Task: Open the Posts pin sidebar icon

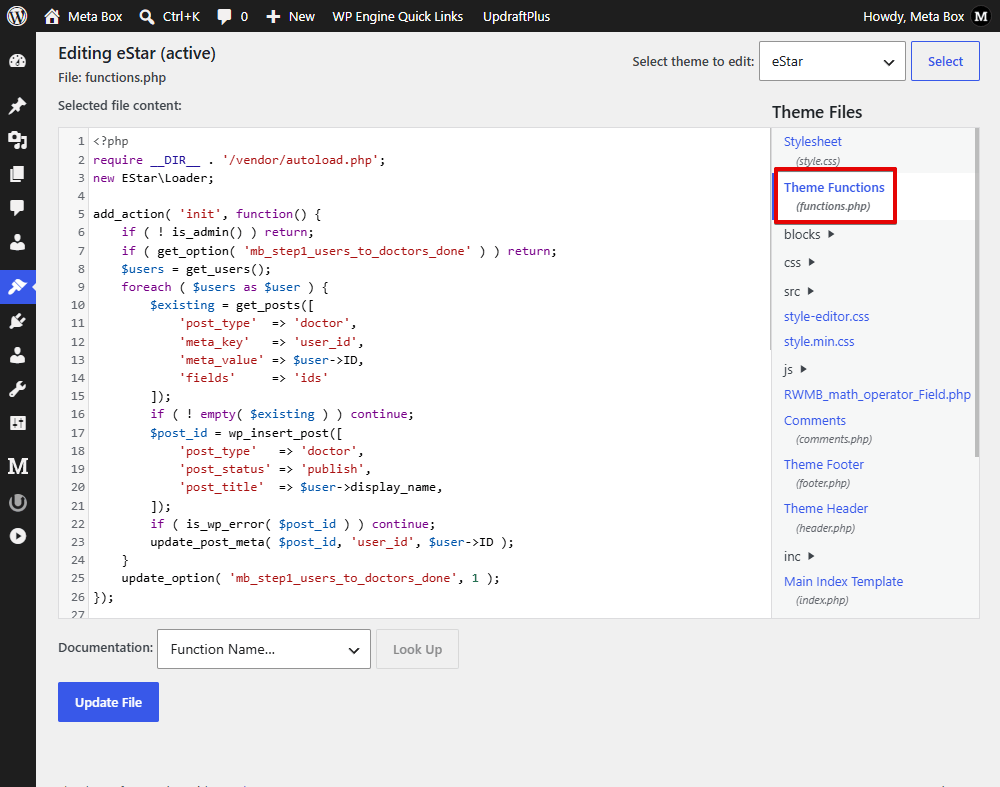Action: (17, 105)
